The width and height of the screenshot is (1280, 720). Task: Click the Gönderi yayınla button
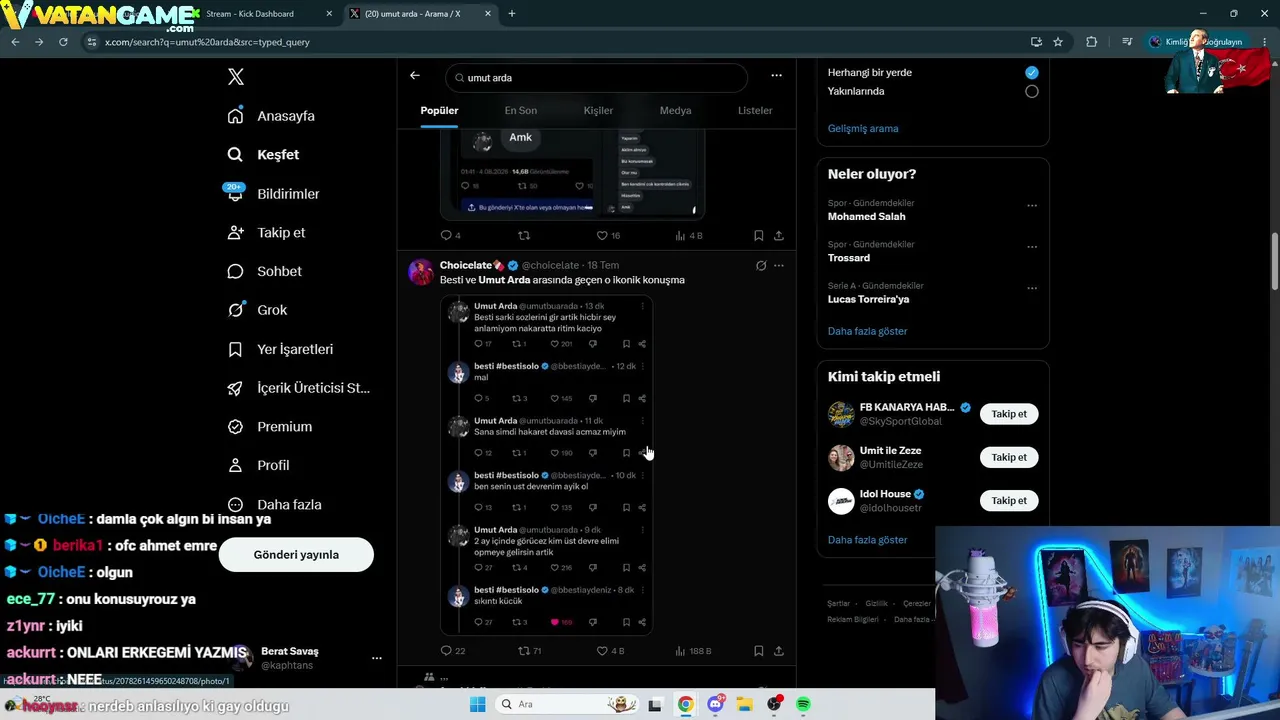[296, 555]
